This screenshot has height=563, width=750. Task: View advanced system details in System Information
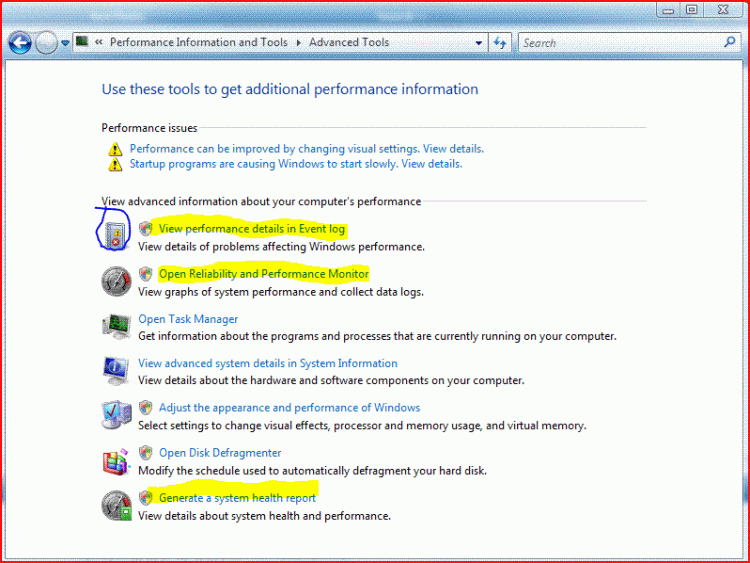point(268,363)
